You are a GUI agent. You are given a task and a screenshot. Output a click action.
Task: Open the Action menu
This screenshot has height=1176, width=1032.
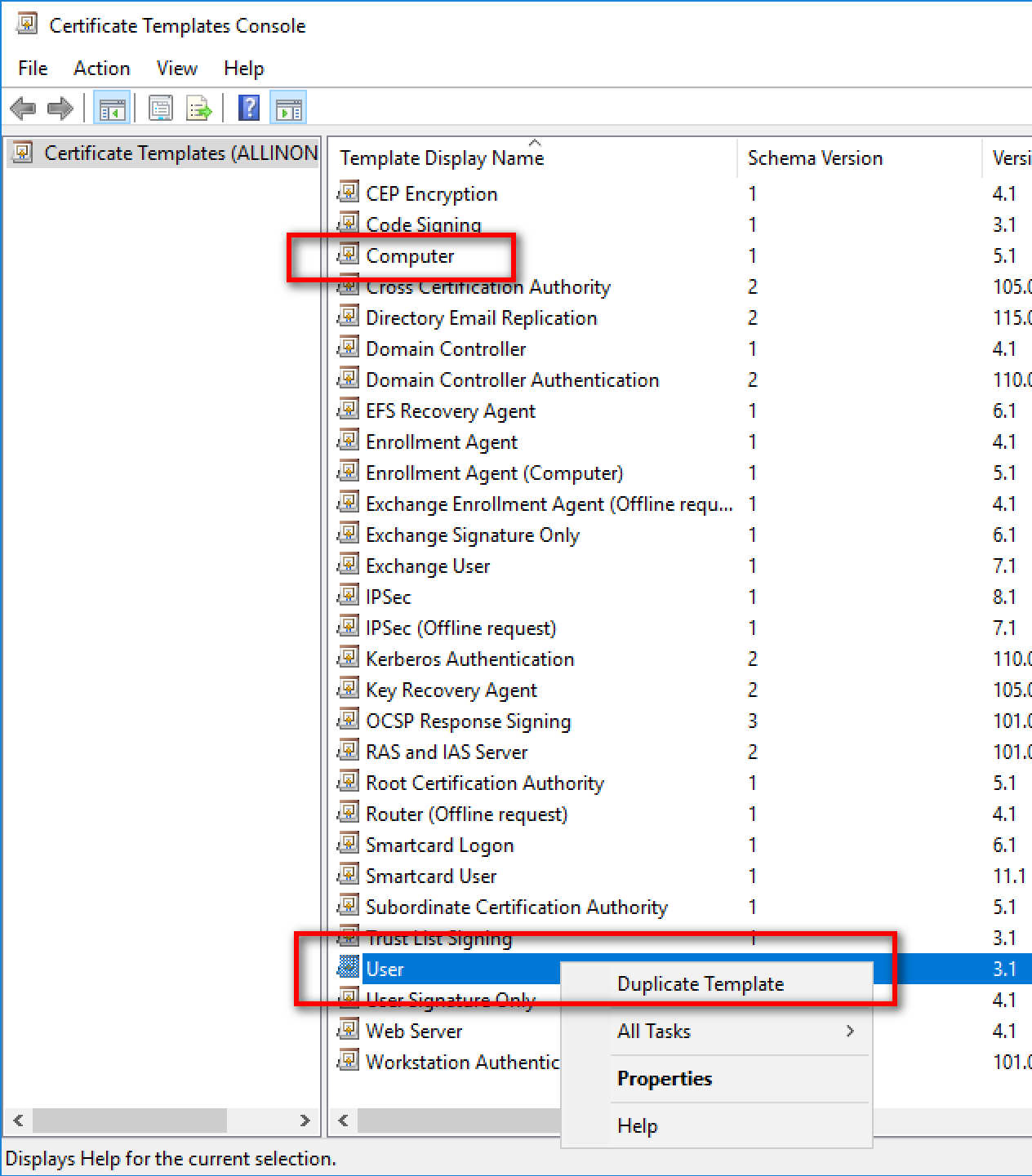click(x=101, y=69)
